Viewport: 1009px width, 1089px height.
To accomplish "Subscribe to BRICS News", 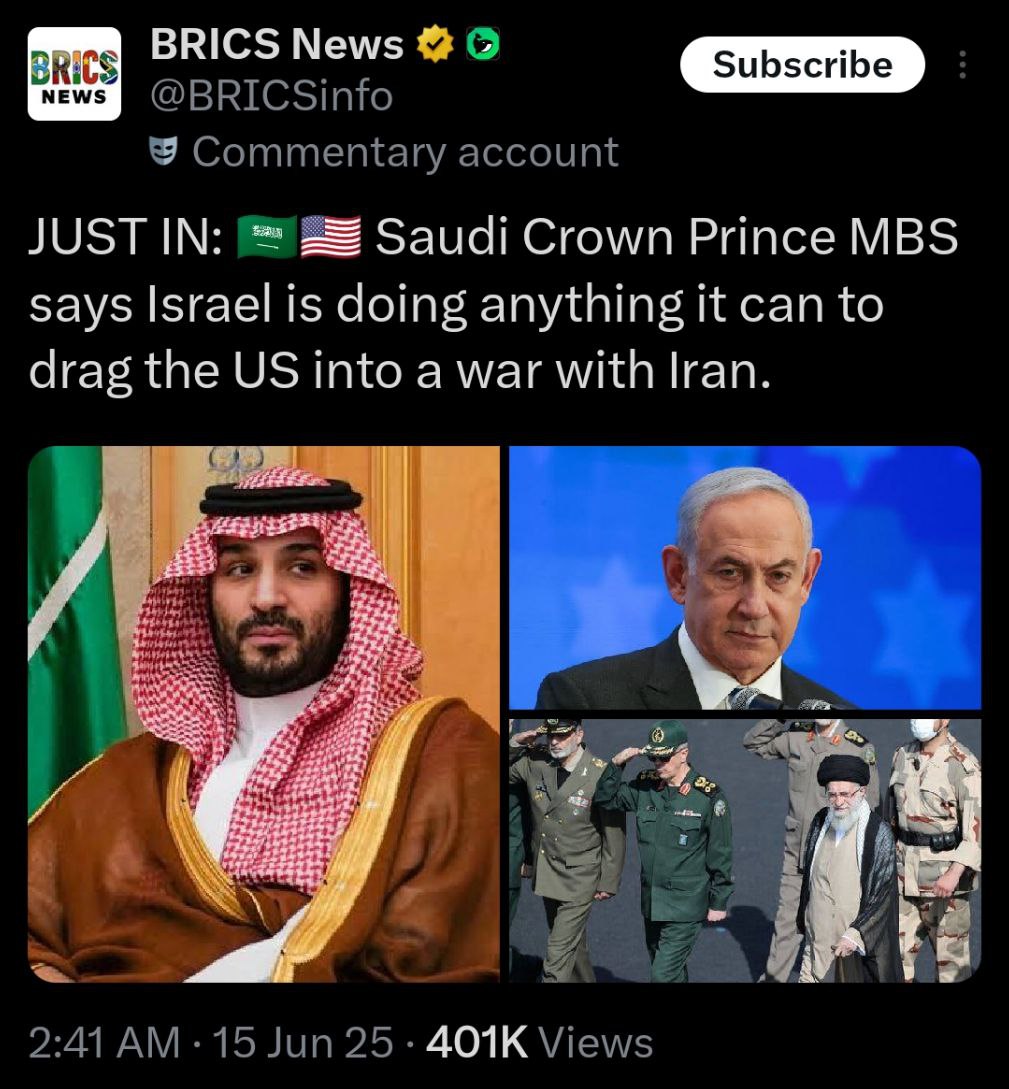I will point(802,65).
